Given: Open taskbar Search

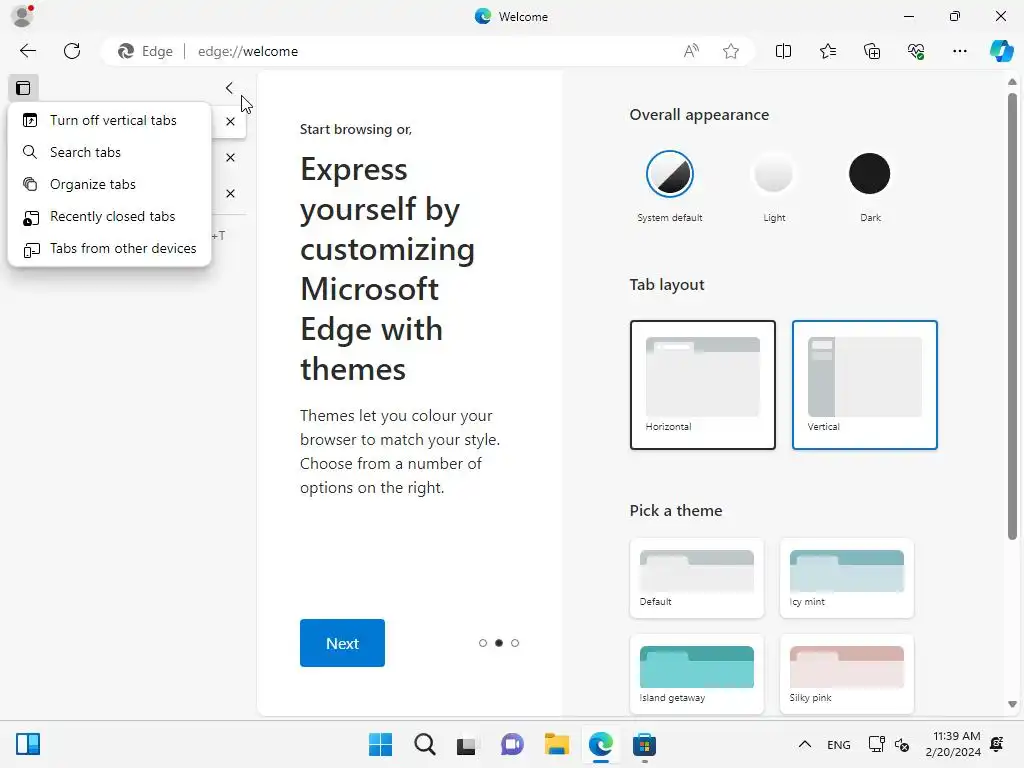Looking at the screenshot, I should (x=424, y=744).
